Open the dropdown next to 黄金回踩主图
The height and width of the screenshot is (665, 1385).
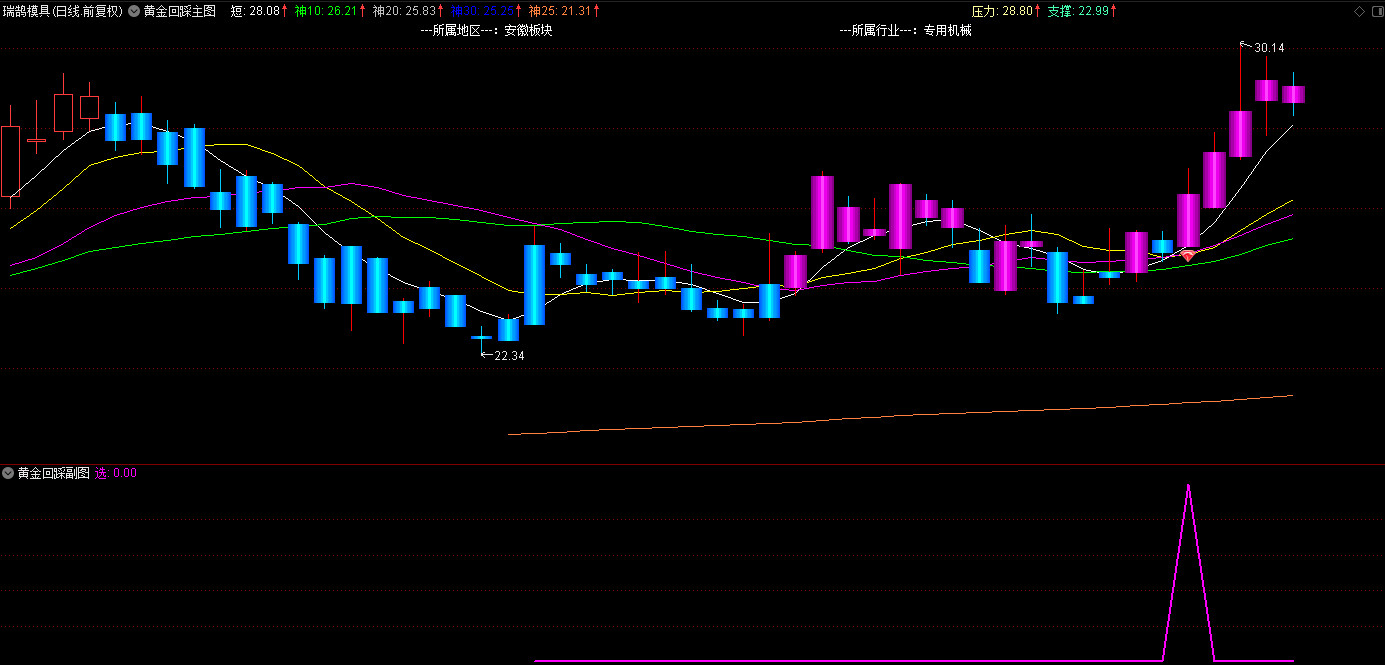(134, 11)
